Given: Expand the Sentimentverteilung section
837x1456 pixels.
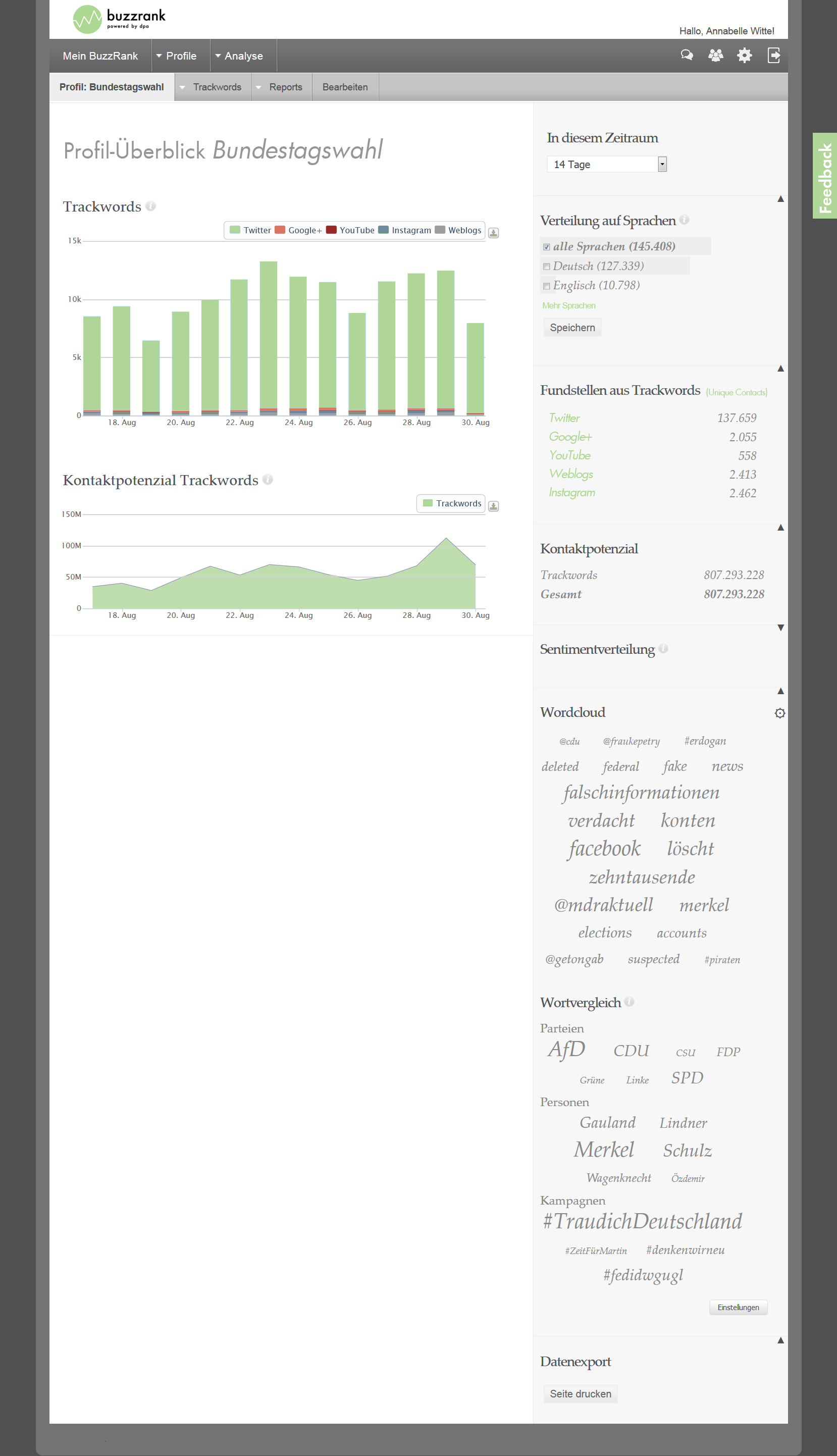Looking at the screenshot, I should (780, 628).
